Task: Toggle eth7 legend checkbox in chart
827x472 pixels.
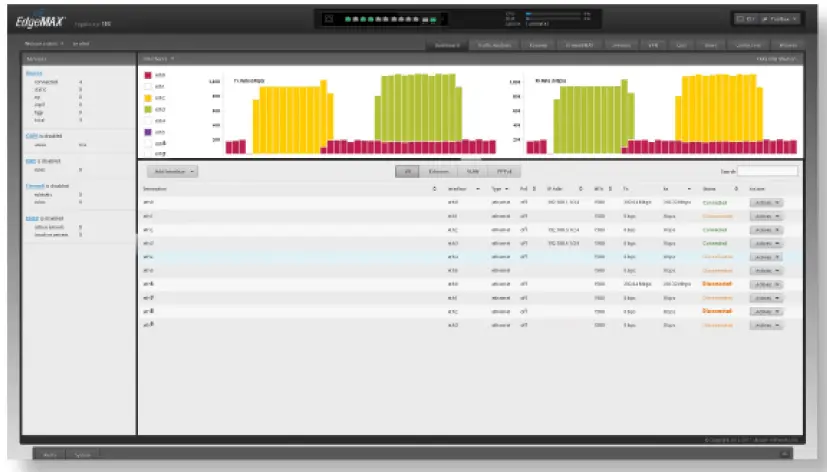Action: [148, 153]
